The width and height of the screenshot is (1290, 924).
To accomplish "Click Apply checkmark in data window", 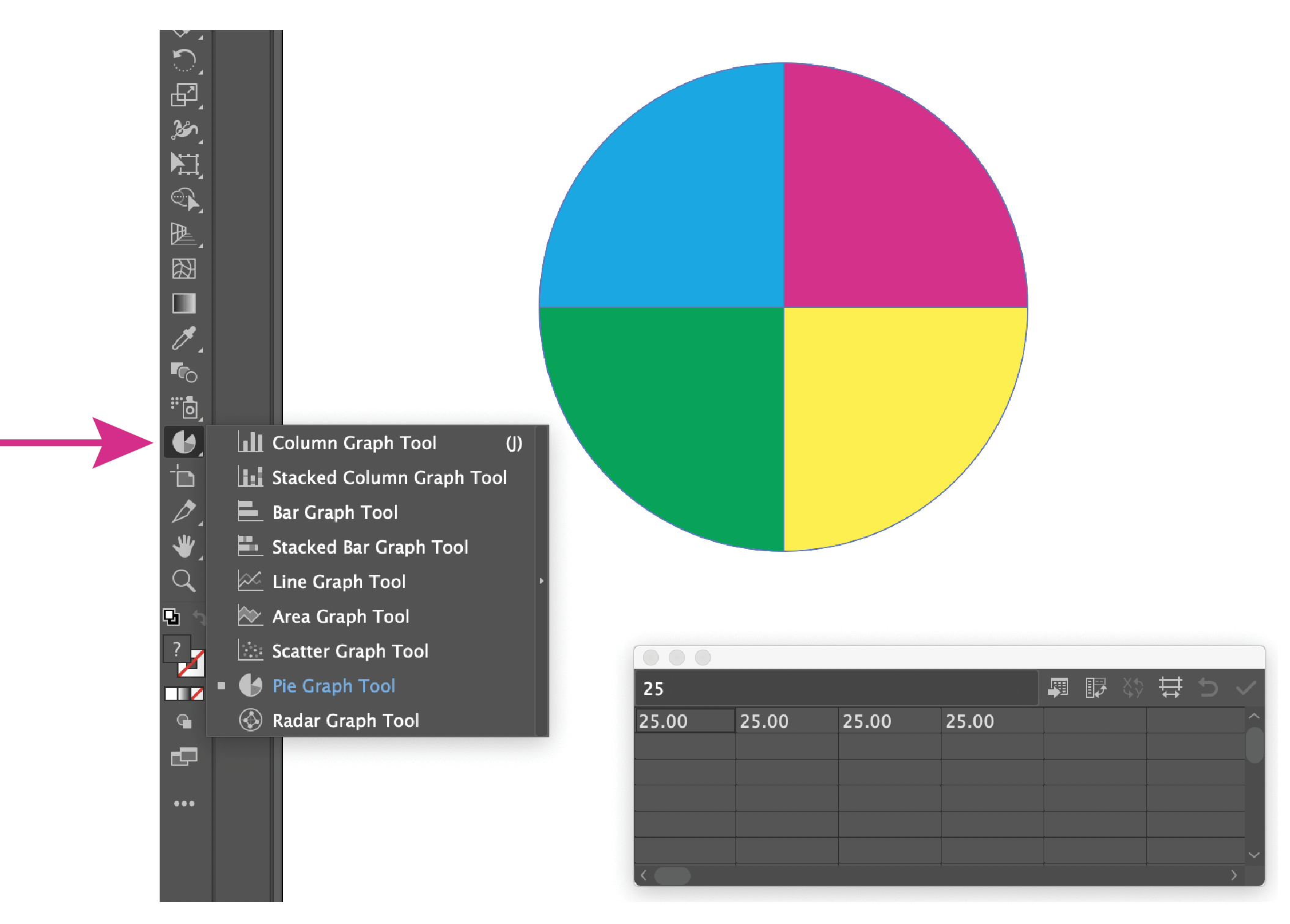I will pos(1245,688).
